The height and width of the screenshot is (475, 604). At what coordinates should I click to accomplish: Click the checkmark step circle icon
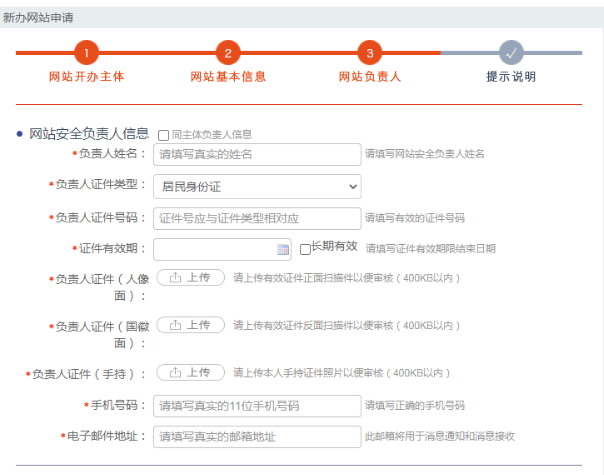(x=511, y=53)
